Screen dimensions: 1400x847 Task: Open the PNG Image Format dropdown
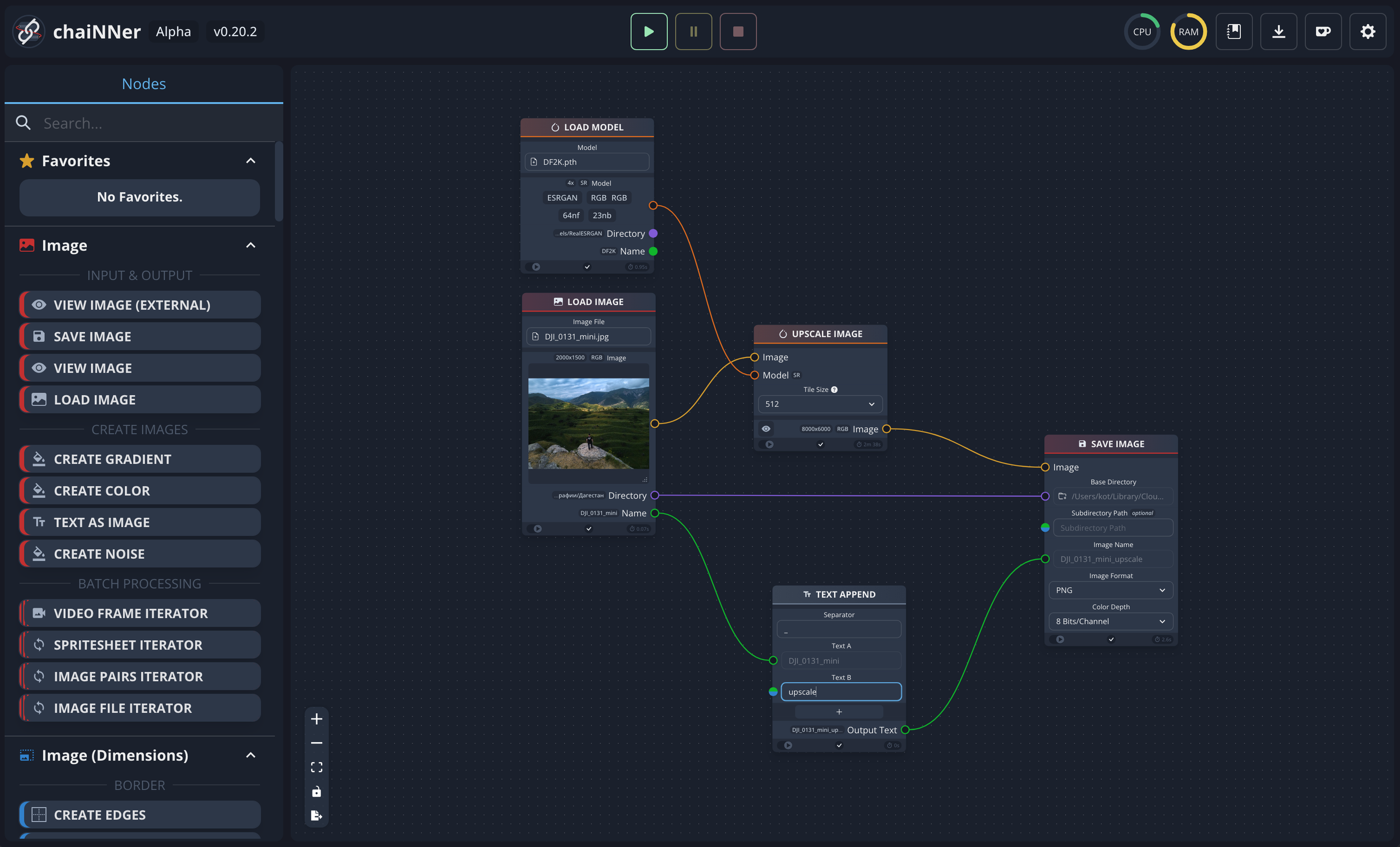[x=1110, y=590]
